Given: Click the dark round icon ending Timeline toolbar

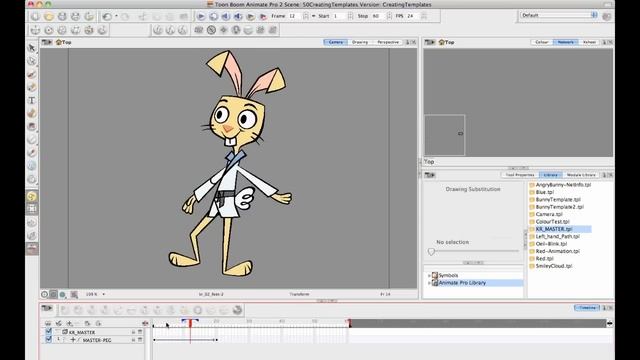Looking at the screenshot, I should [237, 310].
